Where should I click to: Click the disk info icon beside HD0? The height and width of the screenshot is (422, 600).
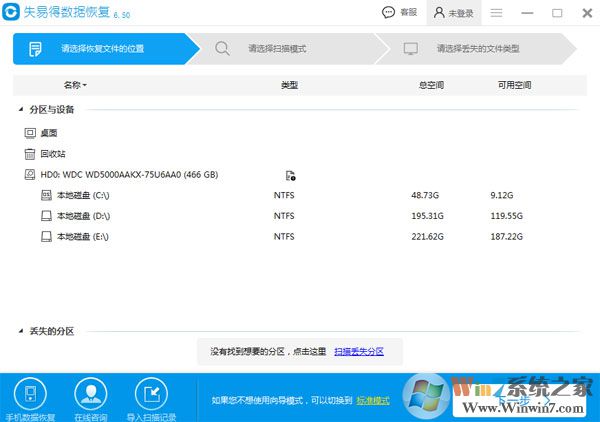[x=290, y=175]
